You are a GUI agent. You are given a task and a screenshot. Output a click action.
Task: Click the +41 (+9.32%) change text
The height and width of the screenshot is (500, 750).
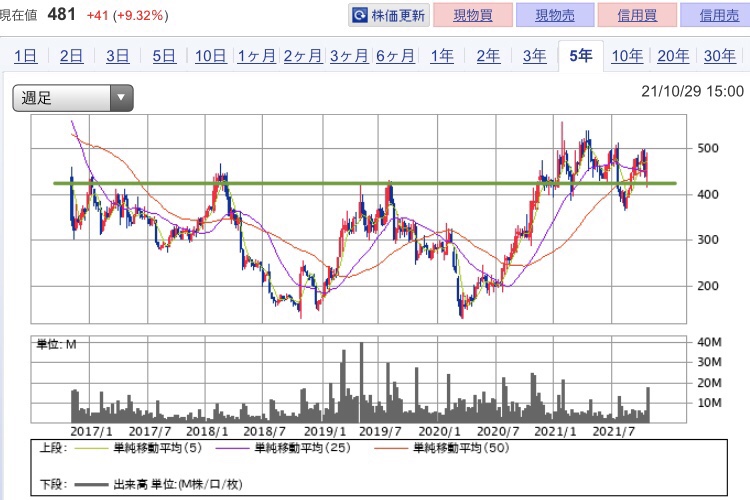coord(127,16)
